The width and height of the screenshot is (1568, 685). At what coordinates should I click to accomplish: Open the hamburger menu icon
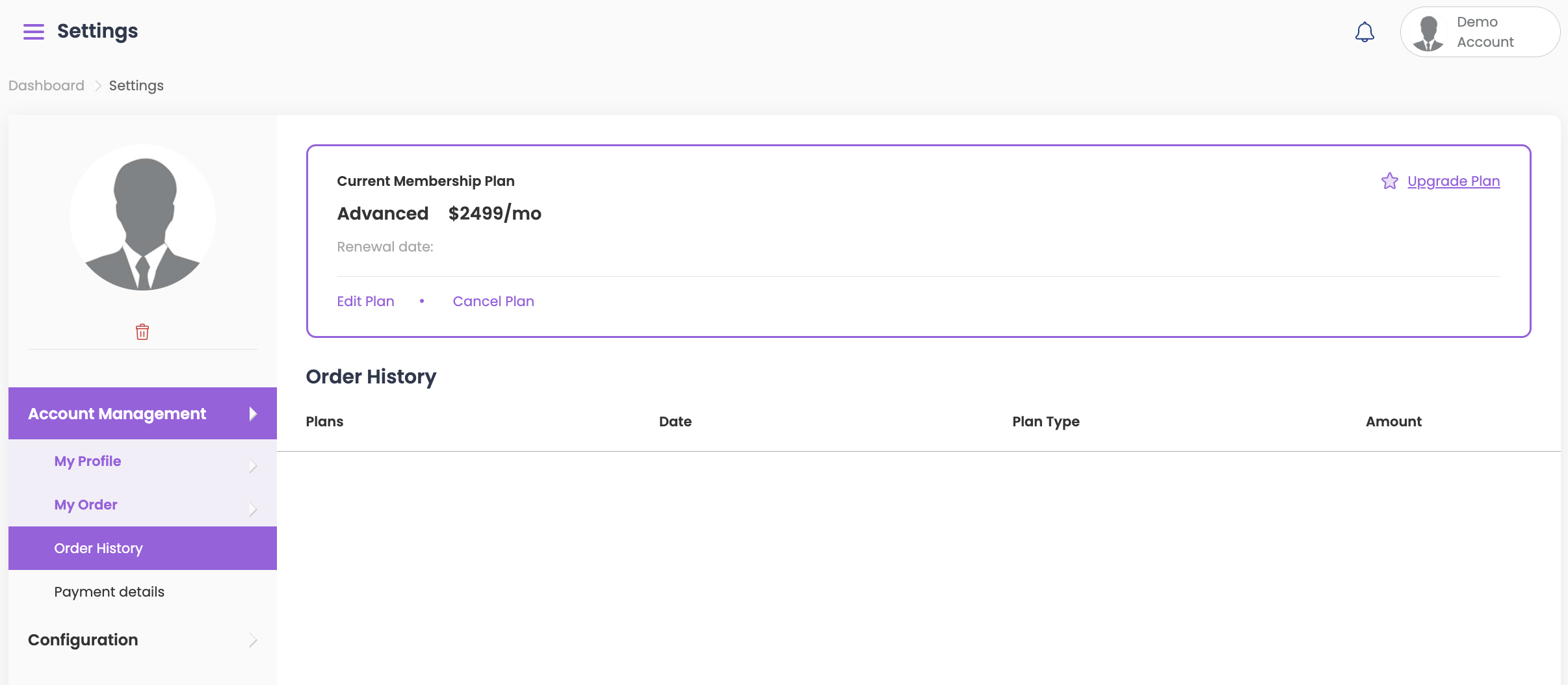(34, 31)
